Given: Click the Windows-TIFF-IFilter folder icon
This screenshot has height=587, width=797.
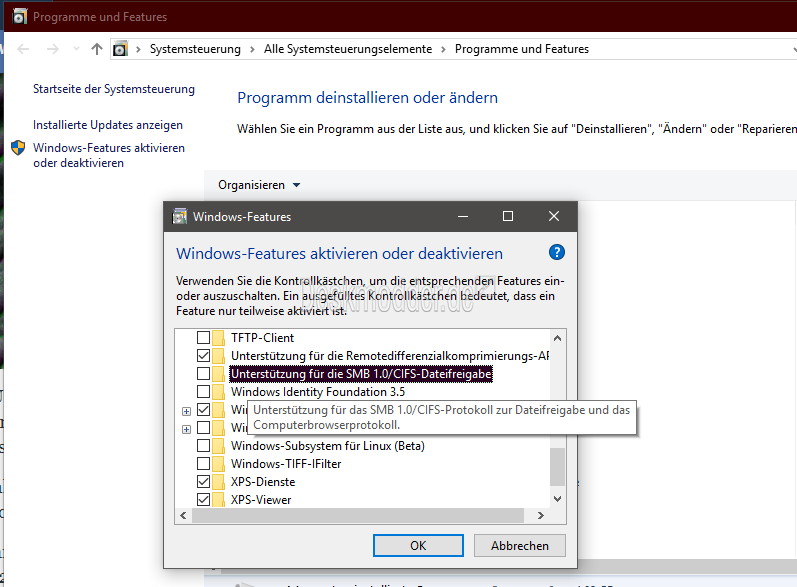Looking at the screenshot, I should 219,464.
